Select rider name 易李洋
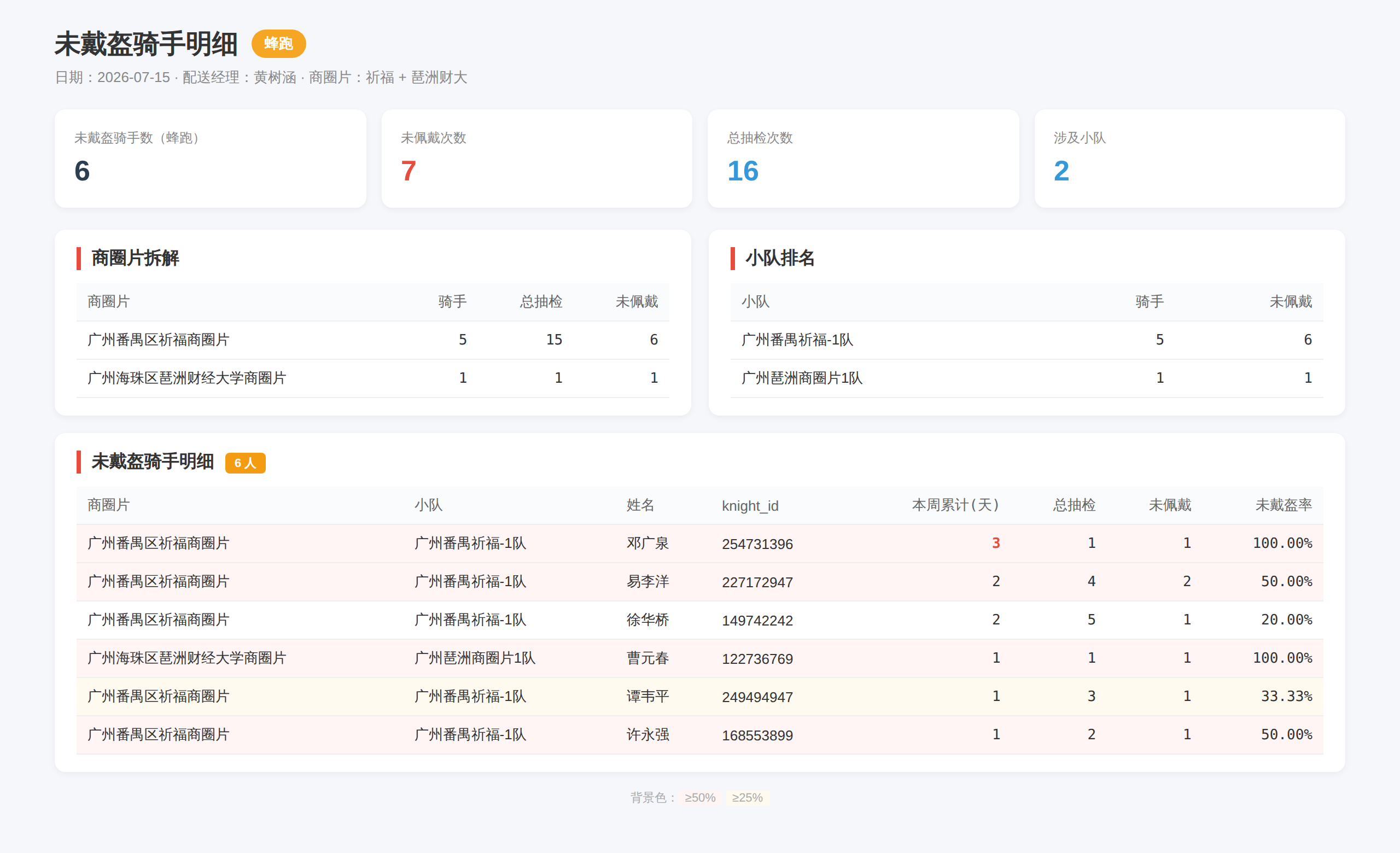The image size is (1400, 853). coord(647,581)
